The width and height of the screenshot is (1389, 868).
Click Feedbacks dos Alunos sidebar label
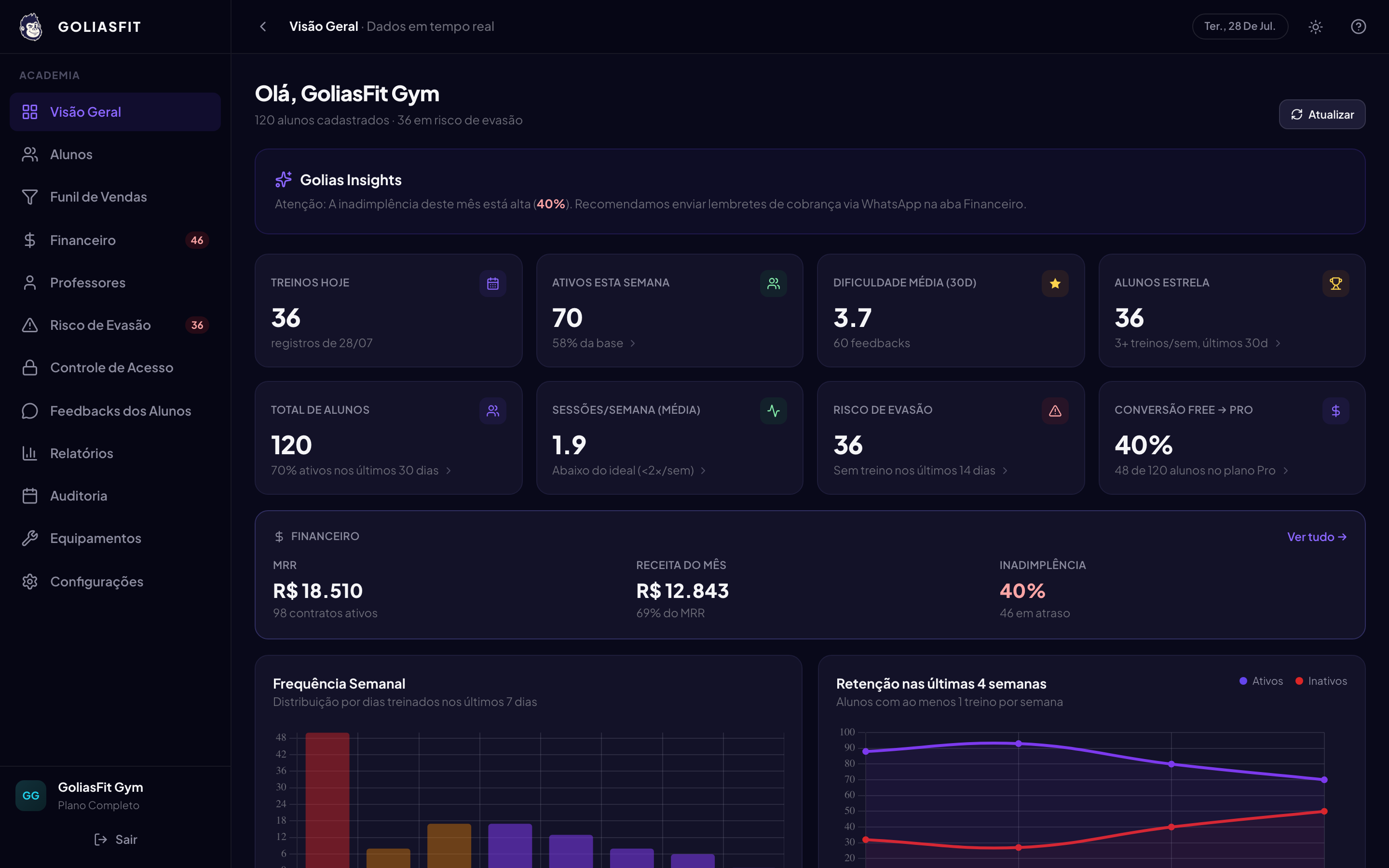coord(121,410)
